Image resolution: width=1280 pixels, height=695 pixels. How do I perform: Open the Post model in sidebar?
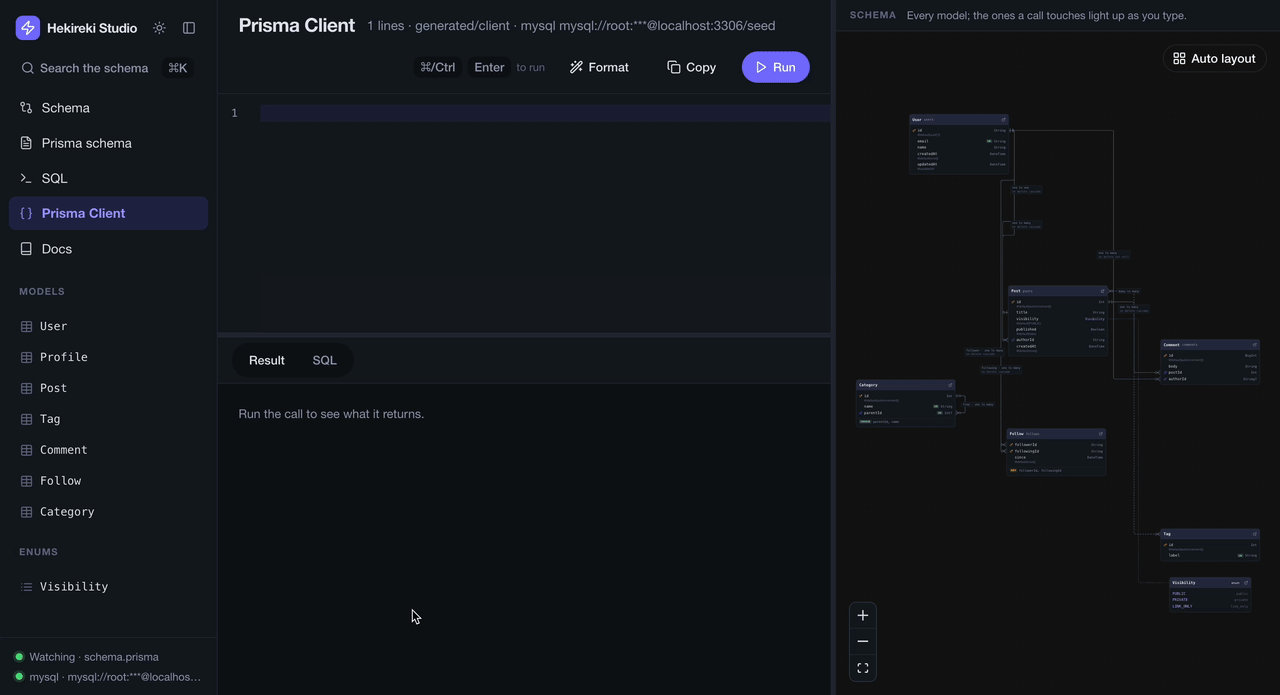coord(108,388)
